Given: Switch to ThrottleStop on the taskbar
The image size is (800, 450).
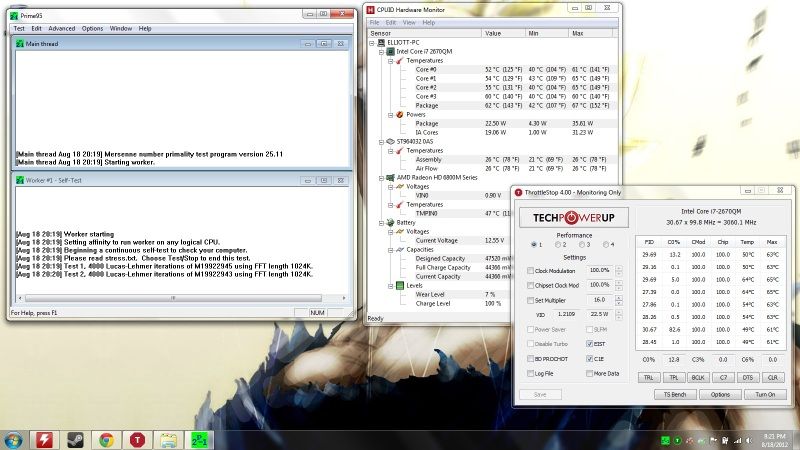Looking at the screenshot, I should point(137,440).
